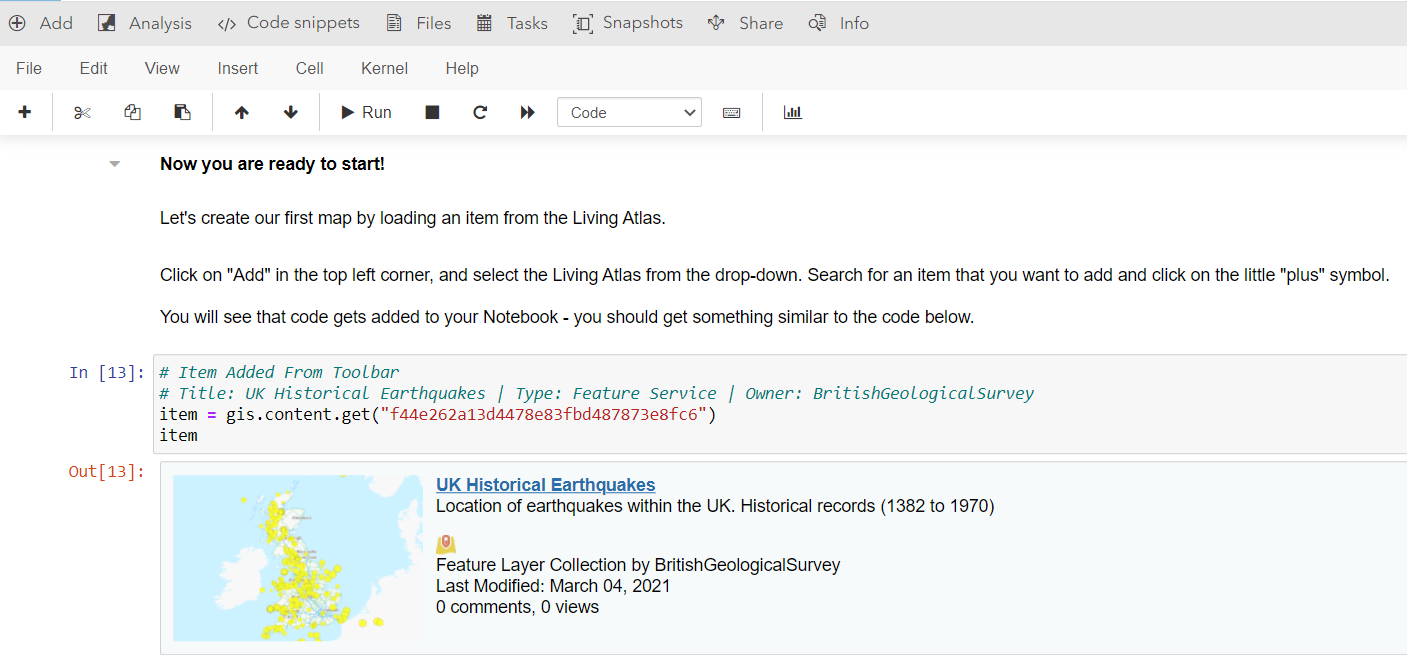The width and height of the screenshot is (1407, 655).
Task: Move the selected cell down
Action: (291, 113)
